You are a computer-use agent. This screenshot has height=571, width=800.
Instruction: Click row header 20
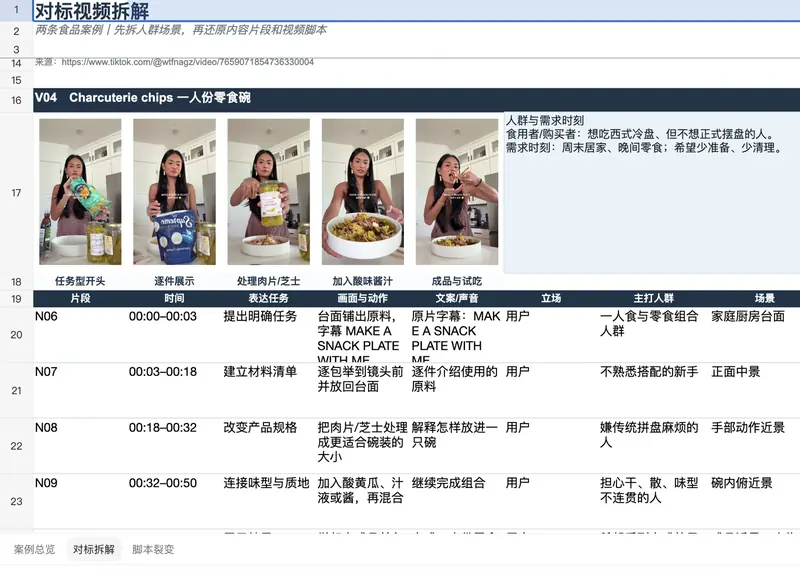coord(16,335)
